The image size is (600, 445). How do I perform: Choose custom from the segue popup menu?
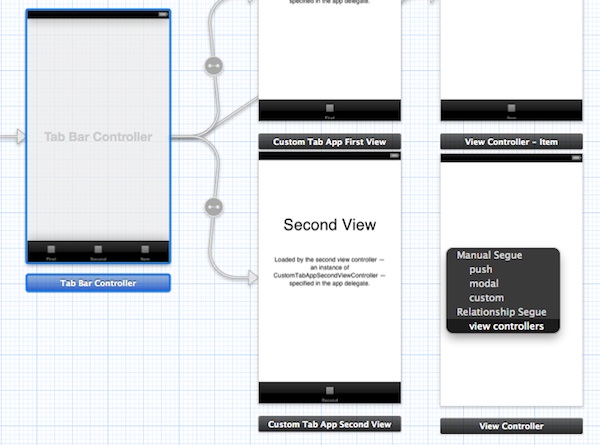point(486,298)
